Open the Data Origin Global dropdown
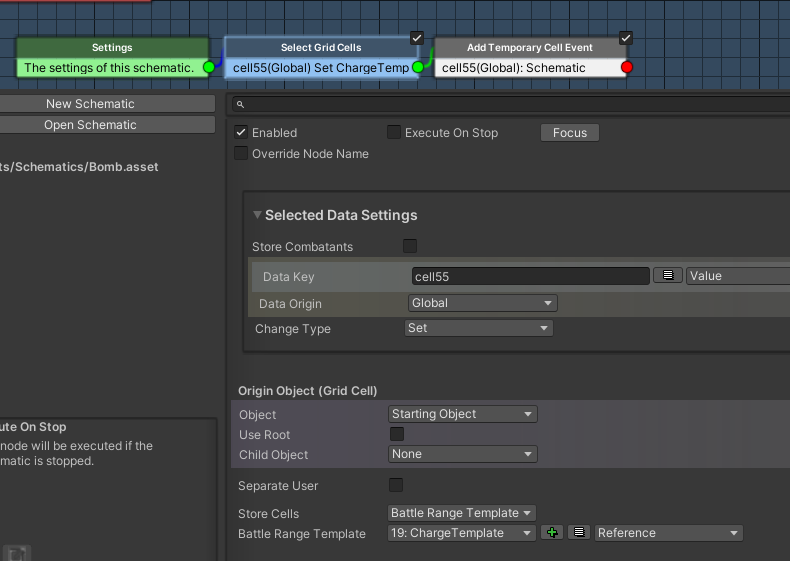This screenshot has height=561, width=790. point(483,303)
